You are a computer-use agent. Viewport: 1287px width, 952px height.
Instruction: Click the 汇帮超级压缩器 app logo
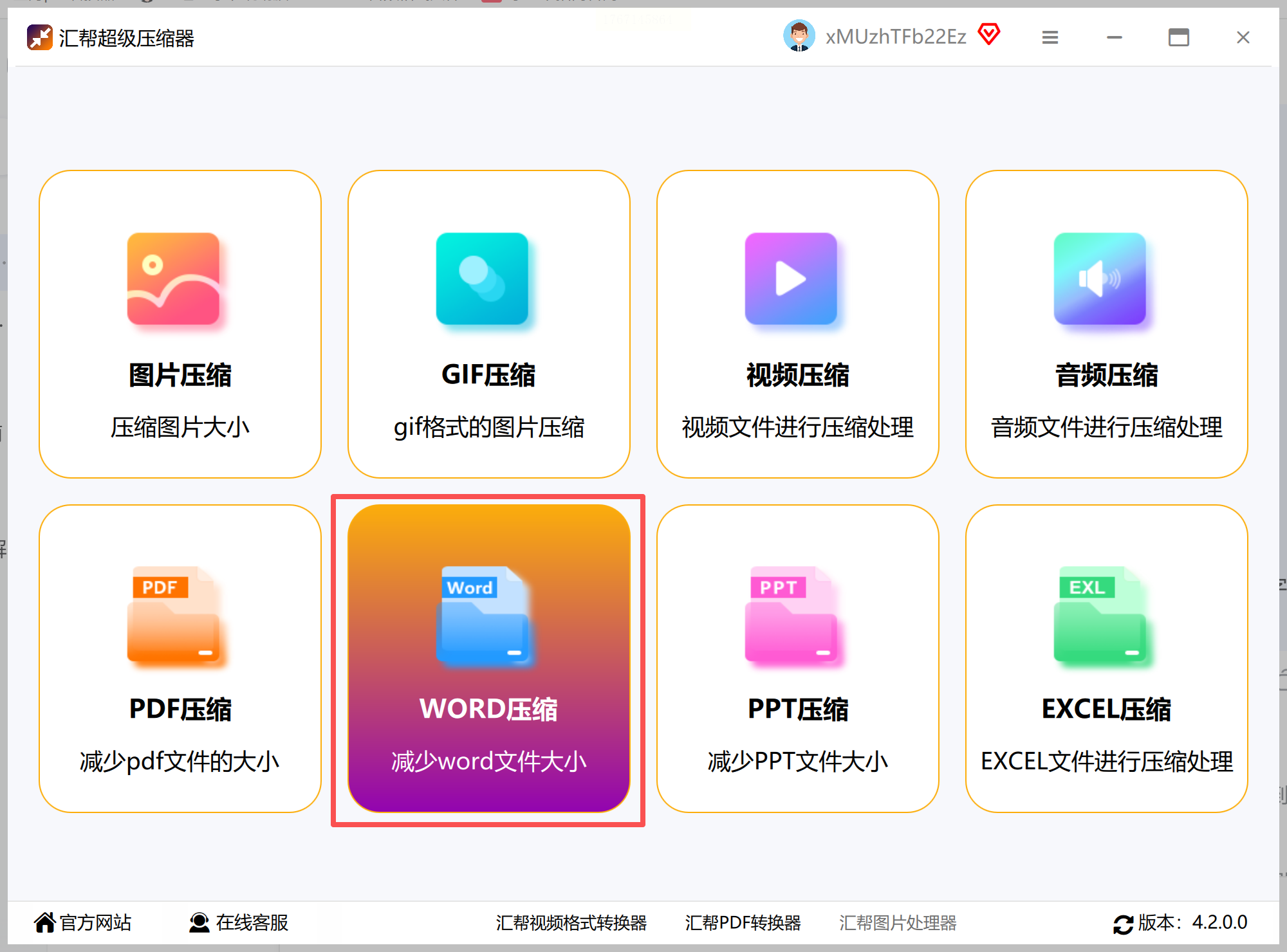39,37
